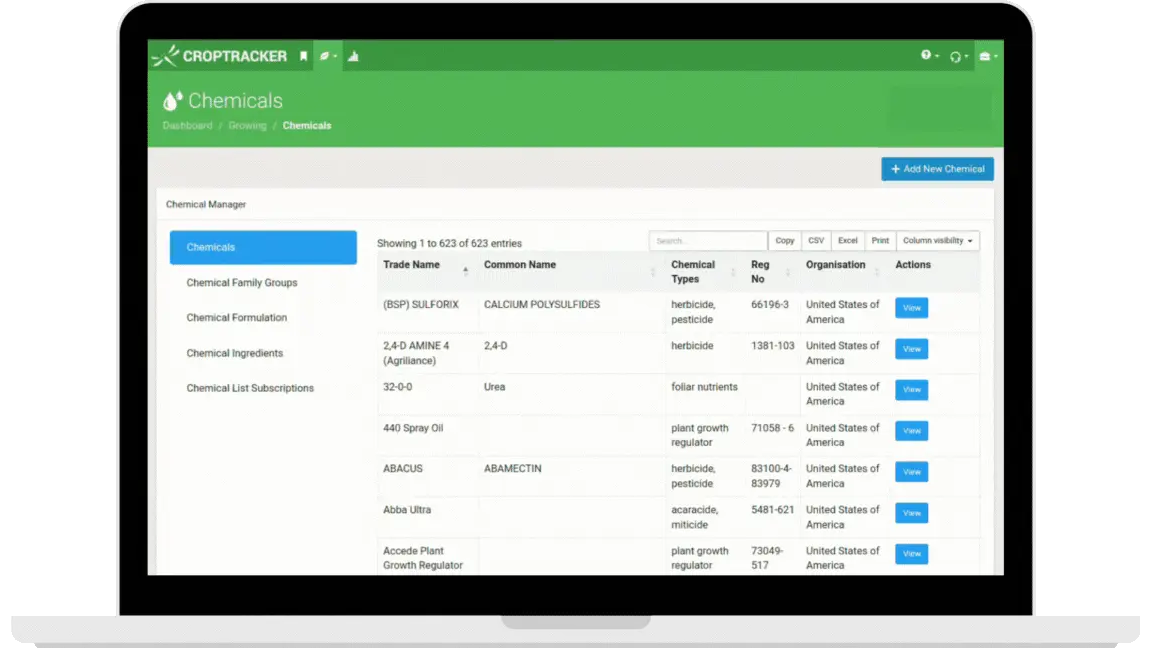View the ABACUS chemical
Viewport: 1152px width, 648px height.
tap(911, 472)
